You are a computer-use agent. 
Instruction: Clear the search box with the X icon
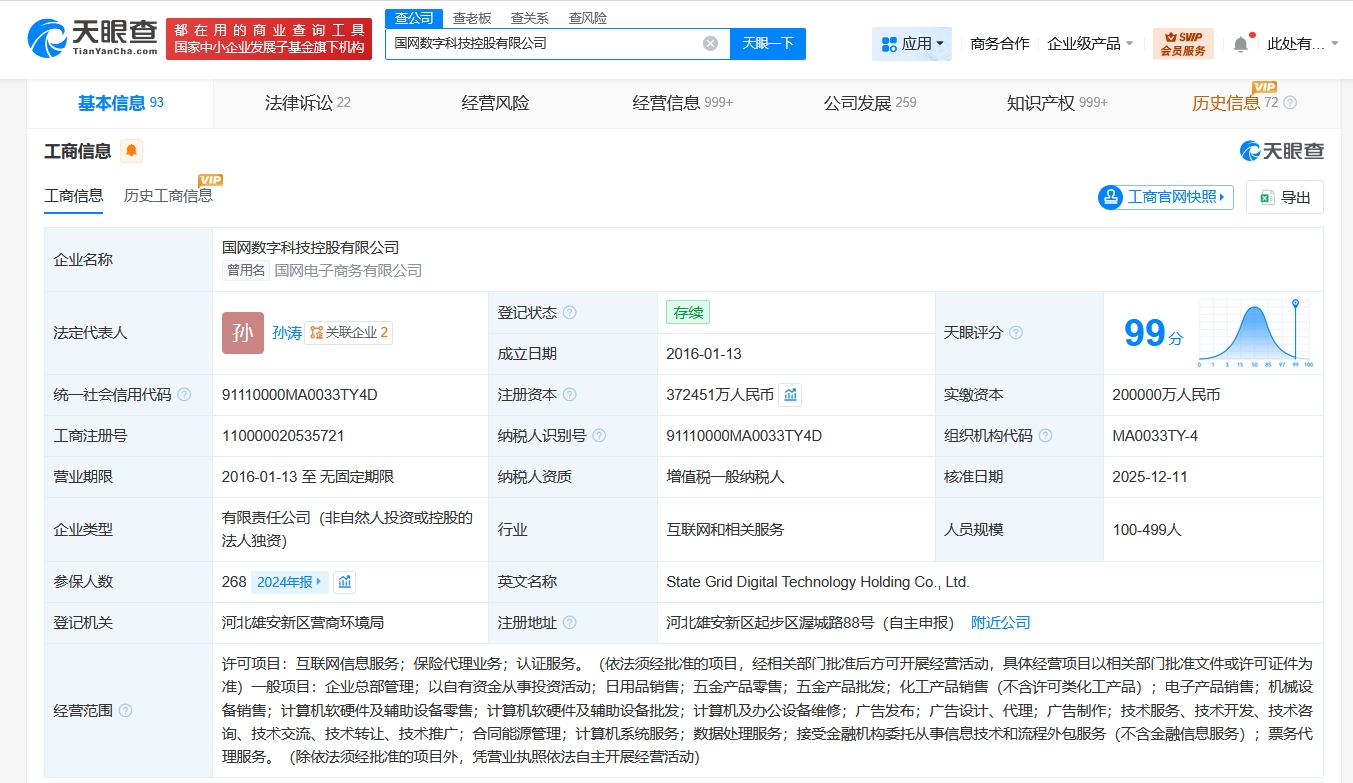pos(710,43)
